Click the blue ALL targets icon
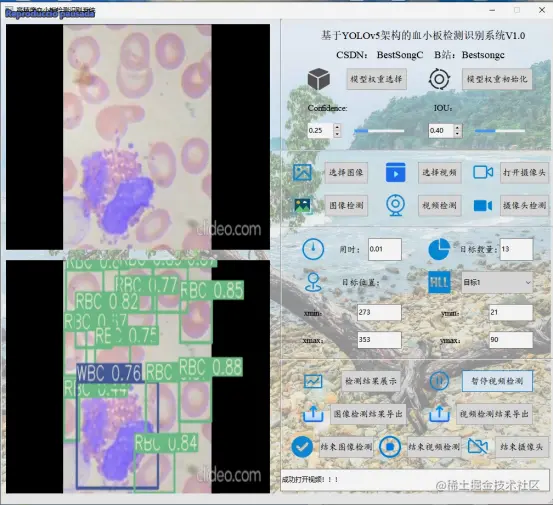Image resolution: width=554 pixels, height=506 pixels. tap(439, 282)
